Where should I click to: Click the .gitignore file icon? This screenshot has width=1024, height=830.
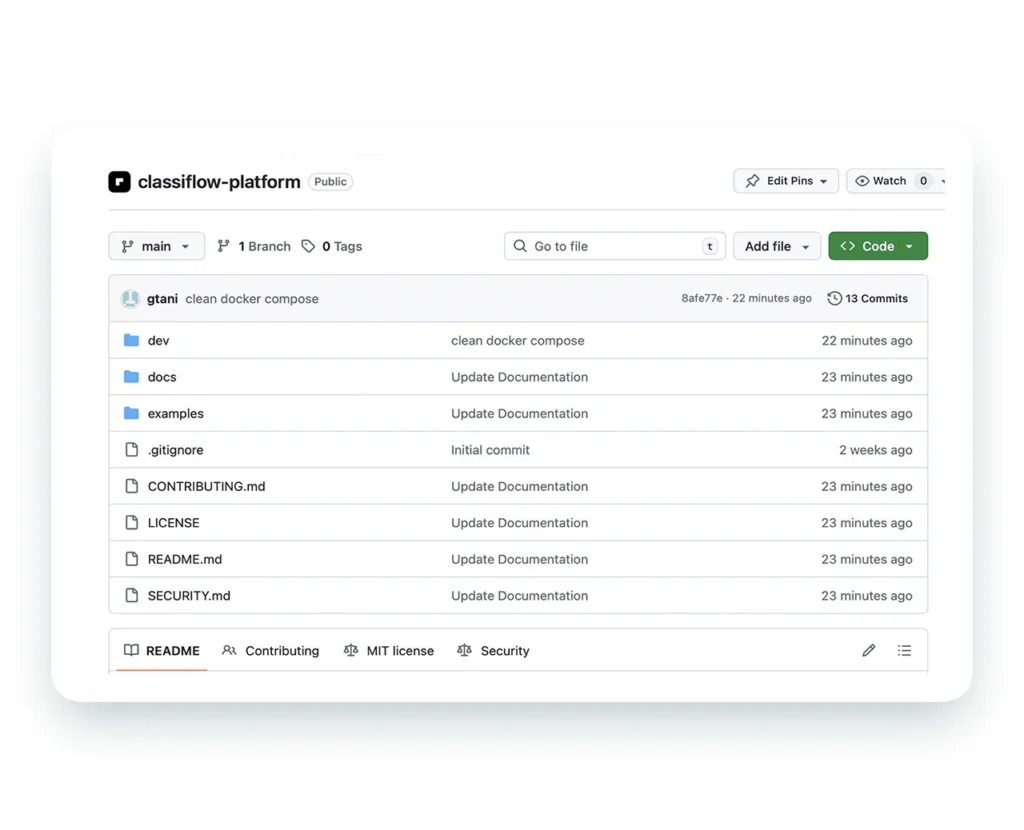click(x=131, y=450)
